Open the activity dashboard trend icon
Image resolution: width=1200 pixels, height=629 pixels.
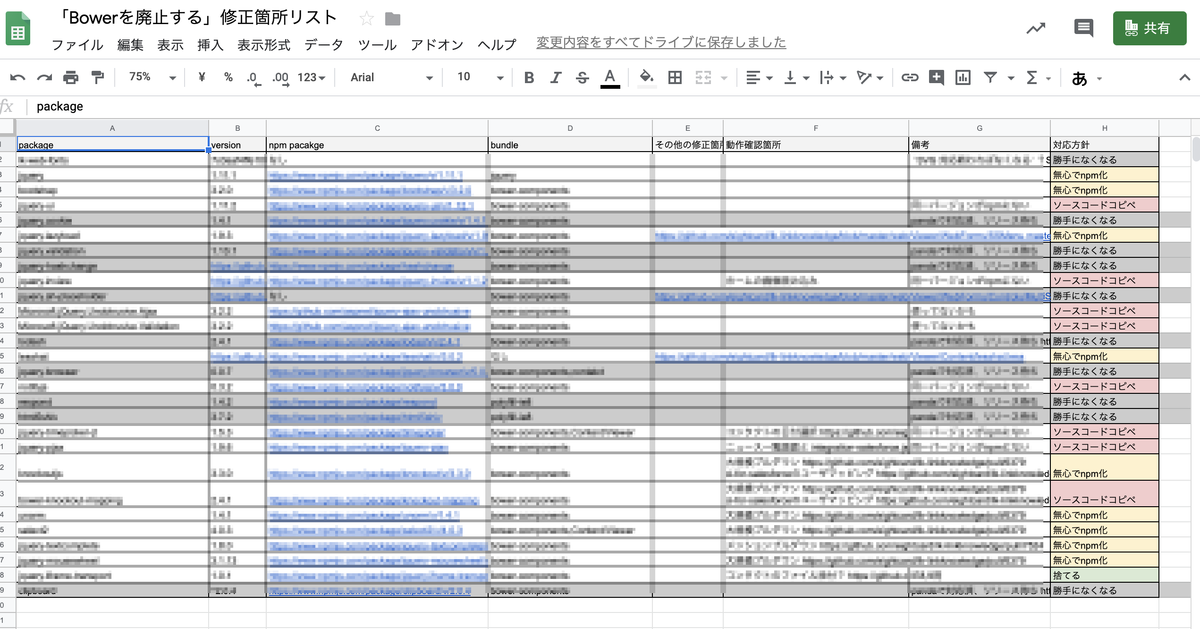click(x=1036, y=28)
